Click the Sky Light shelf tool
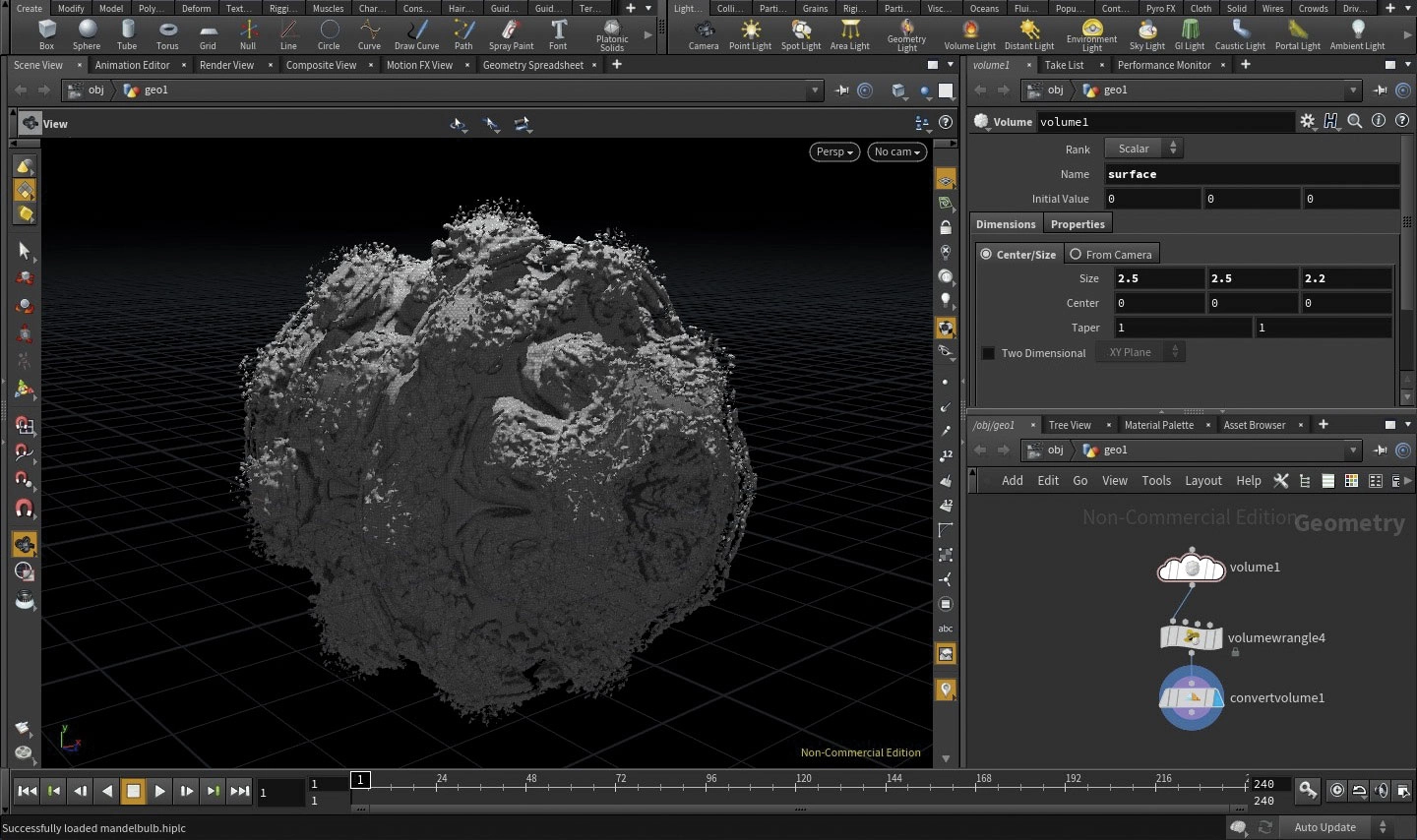The height and width of the screenshot is (840, 1417). pos(1146,32)
